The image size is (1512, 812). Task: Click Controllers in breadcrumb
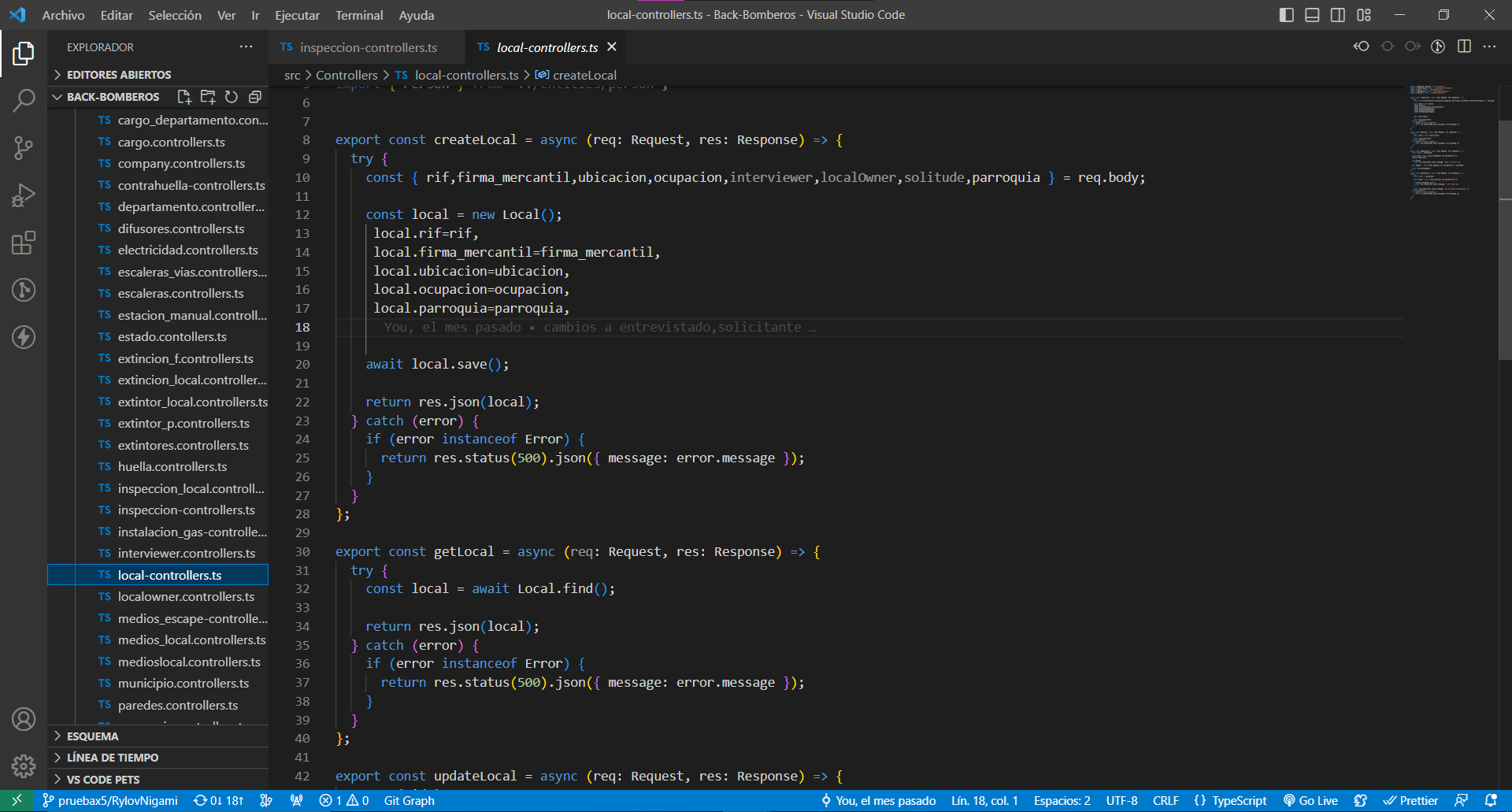tap(346, 76)
